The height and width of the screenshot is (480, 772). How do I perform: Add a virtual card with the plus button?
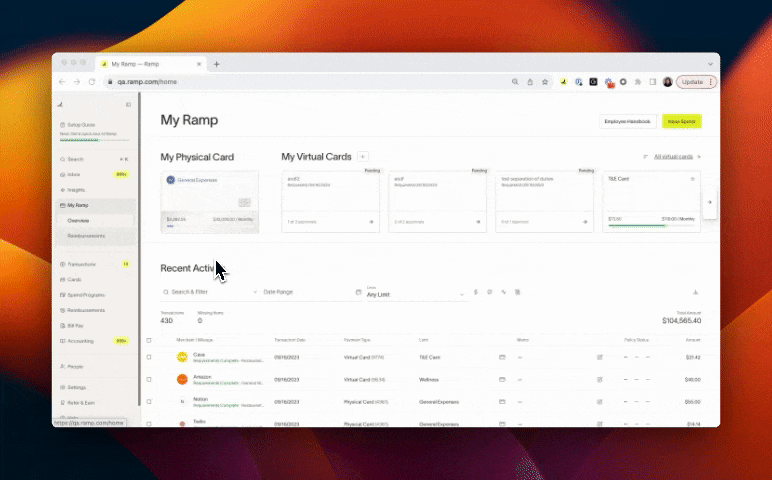tap(363, 157)
